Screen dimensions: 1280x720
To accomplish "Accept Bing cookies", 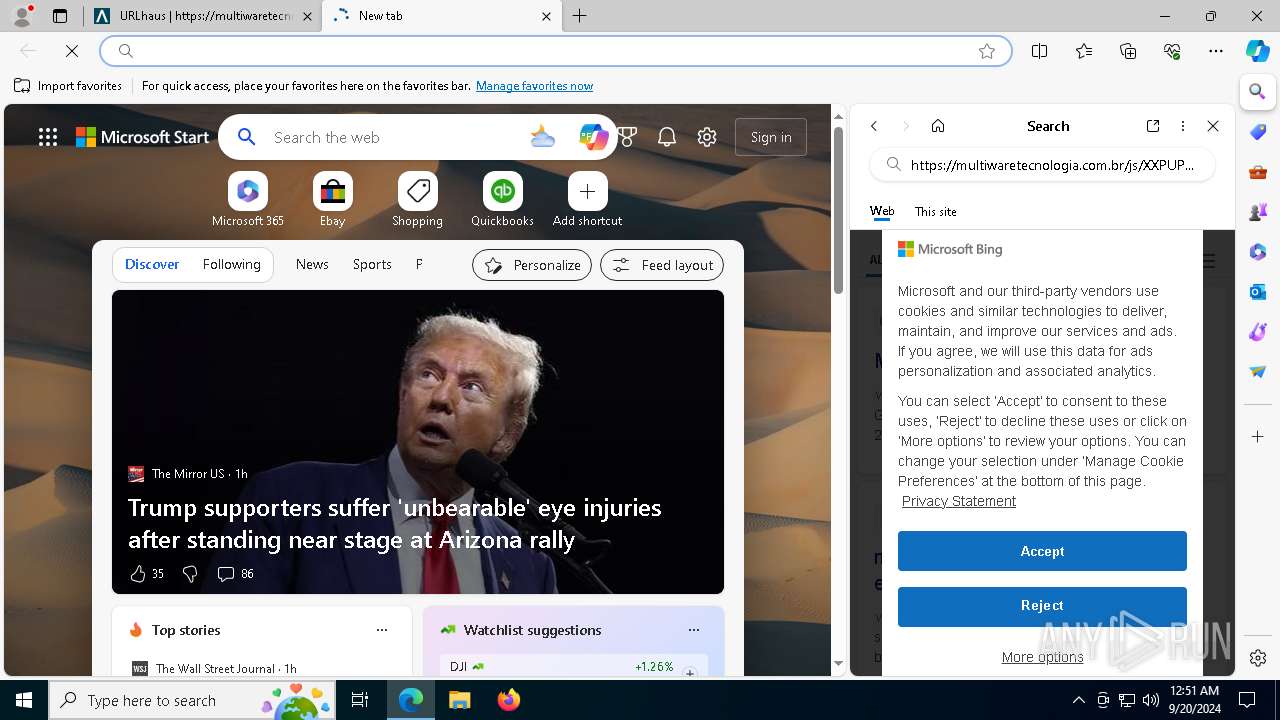I will point(1042,551).
